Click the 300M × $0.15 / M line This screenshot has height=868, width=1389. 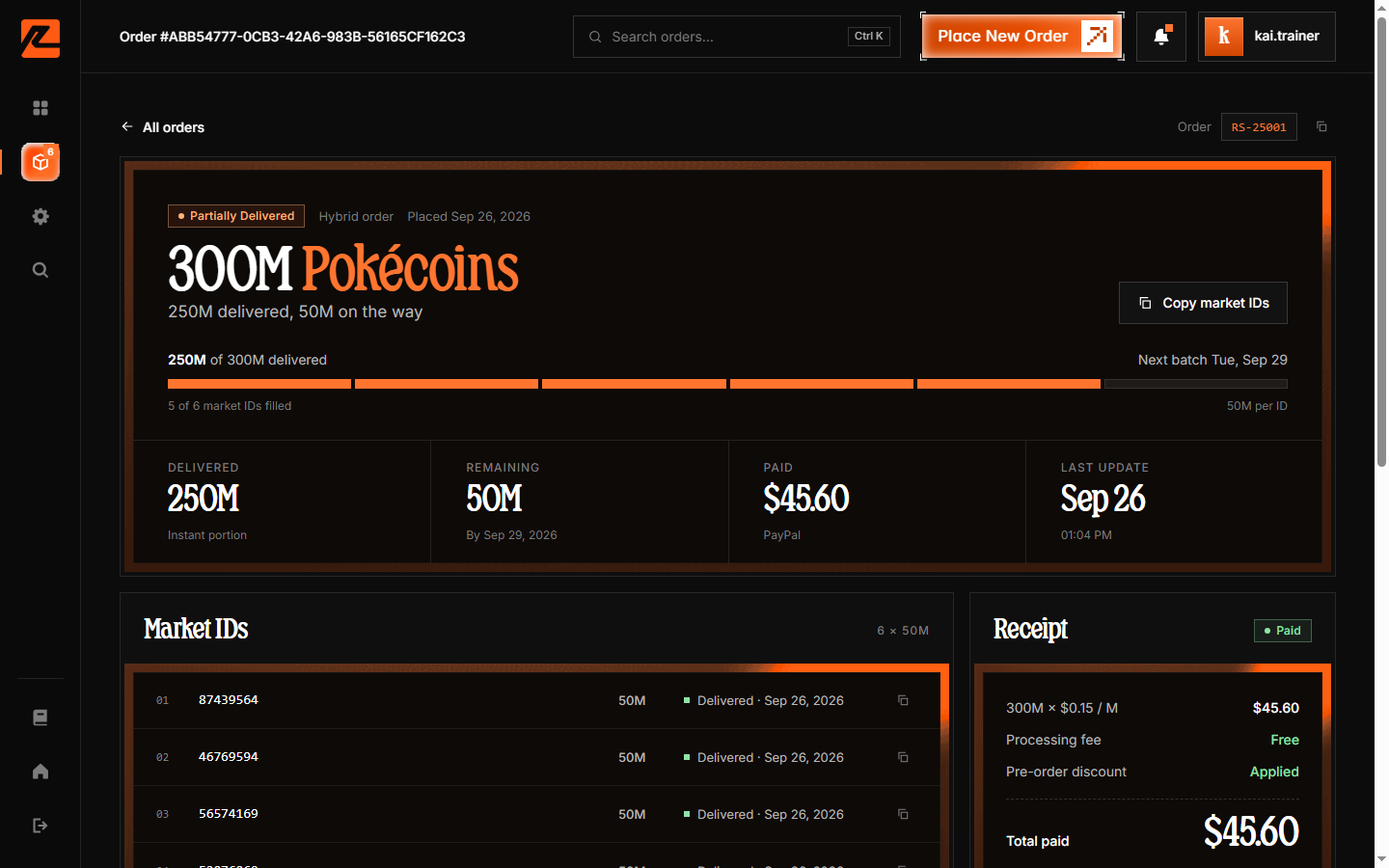1153,708
